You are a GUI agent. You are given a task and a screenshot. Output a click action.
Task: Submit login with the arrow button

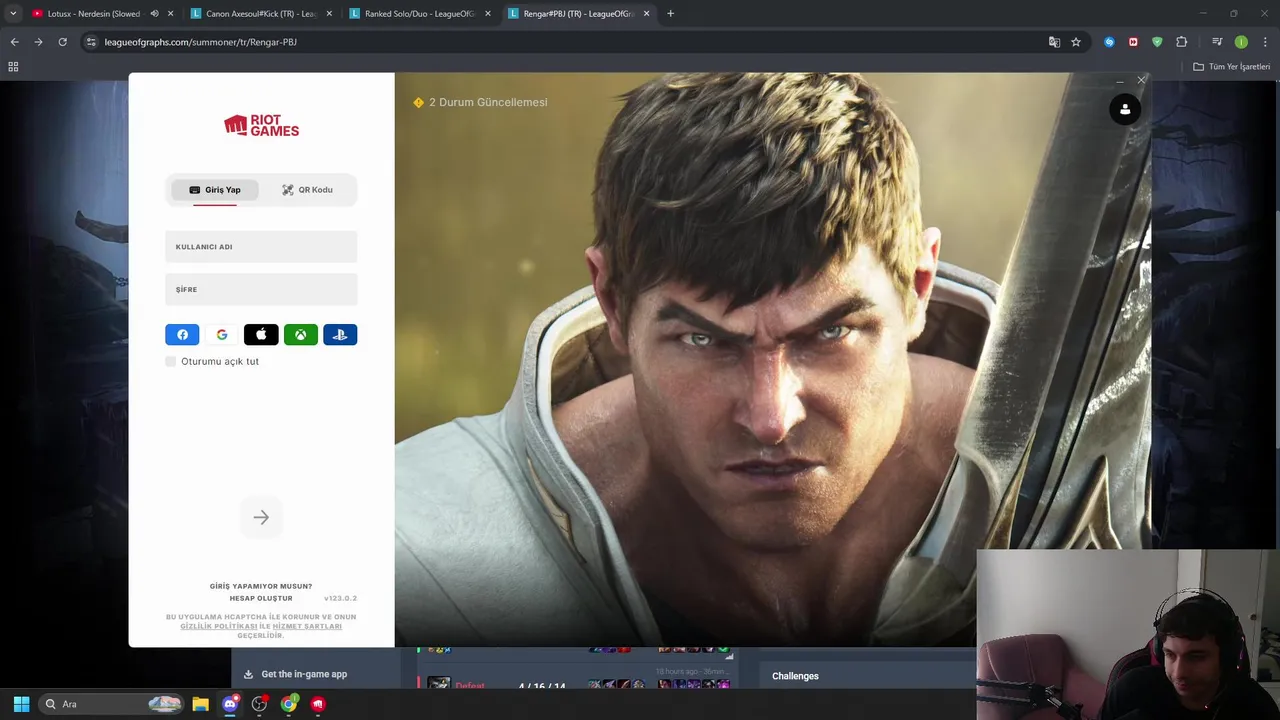pyautogui.click(x=261, y=517)
